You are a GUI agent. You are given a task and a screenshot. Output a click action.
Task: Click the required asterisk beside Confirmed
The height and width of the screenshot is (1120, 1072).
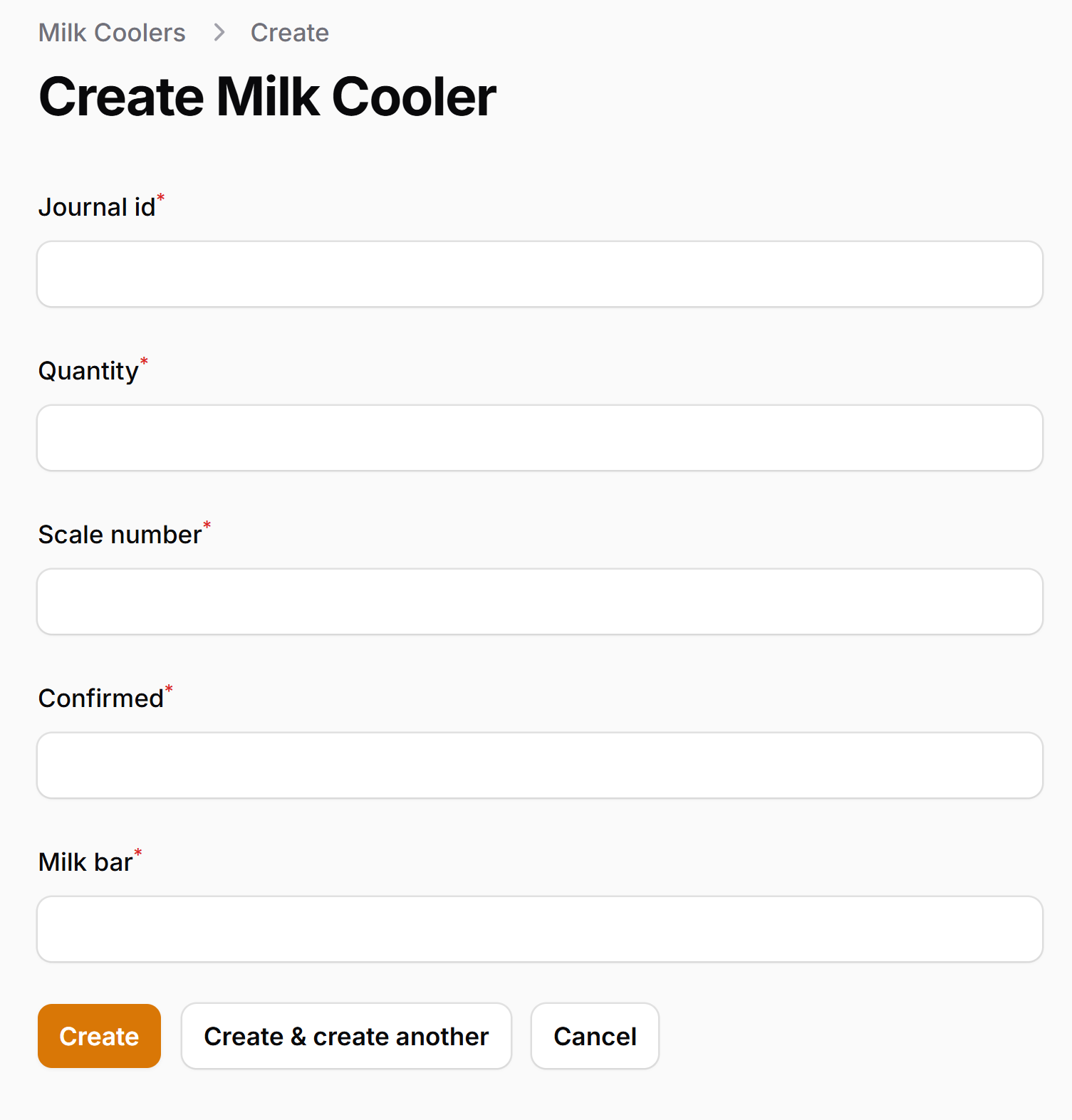(x=169, y=689)
